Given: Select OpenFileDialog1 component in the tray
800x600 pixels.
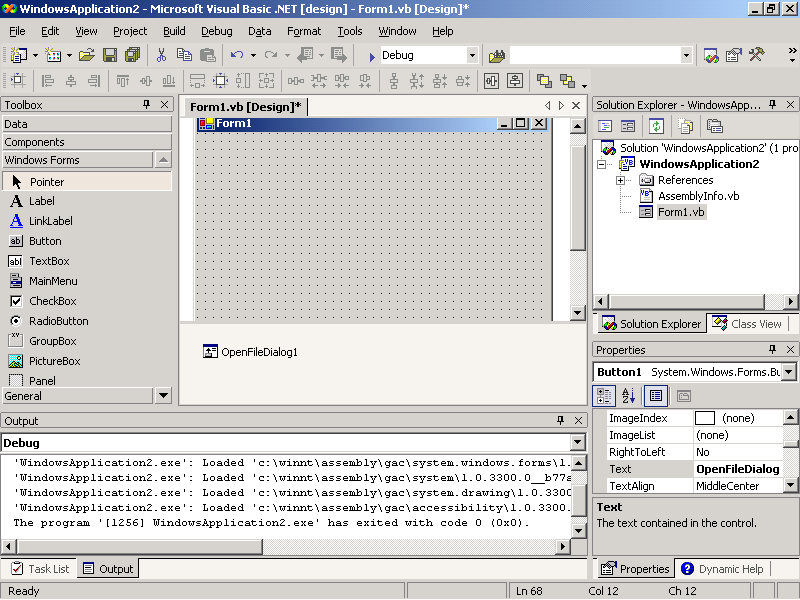Looking at the screenshot, I should tap(250, 352).
